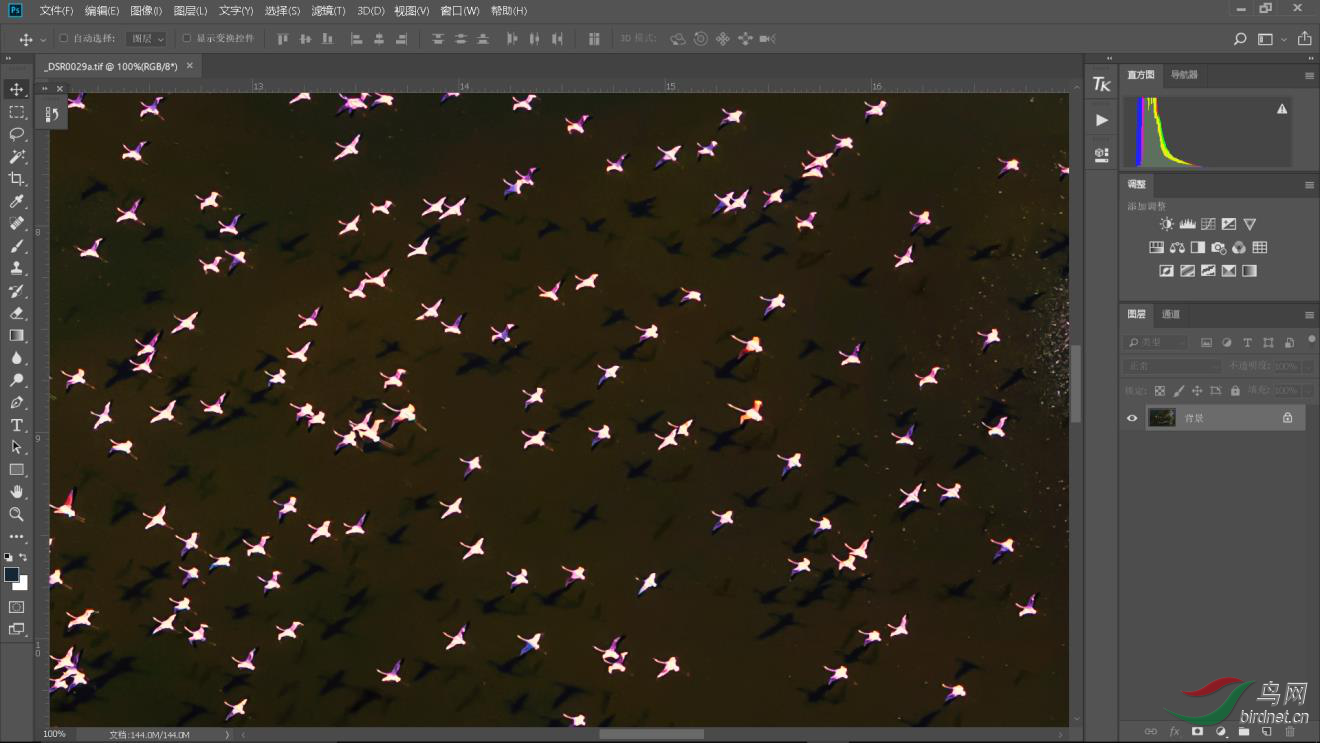1320x743 pixels.
Task: Add a Brightness/Contrast adjustment
Action: [x=1166, y=225]
